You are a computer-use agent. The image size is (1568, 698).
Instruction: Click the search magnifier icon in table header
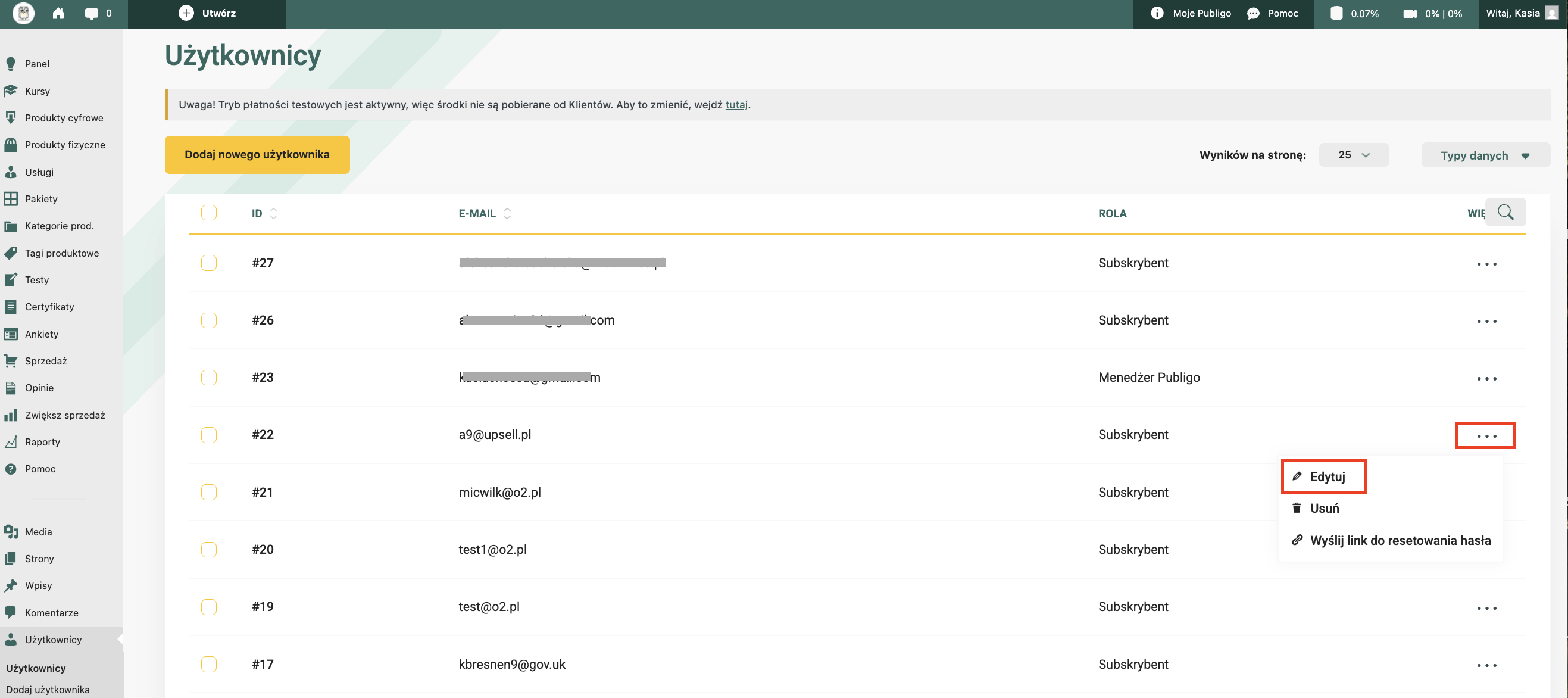(1505, 212)
